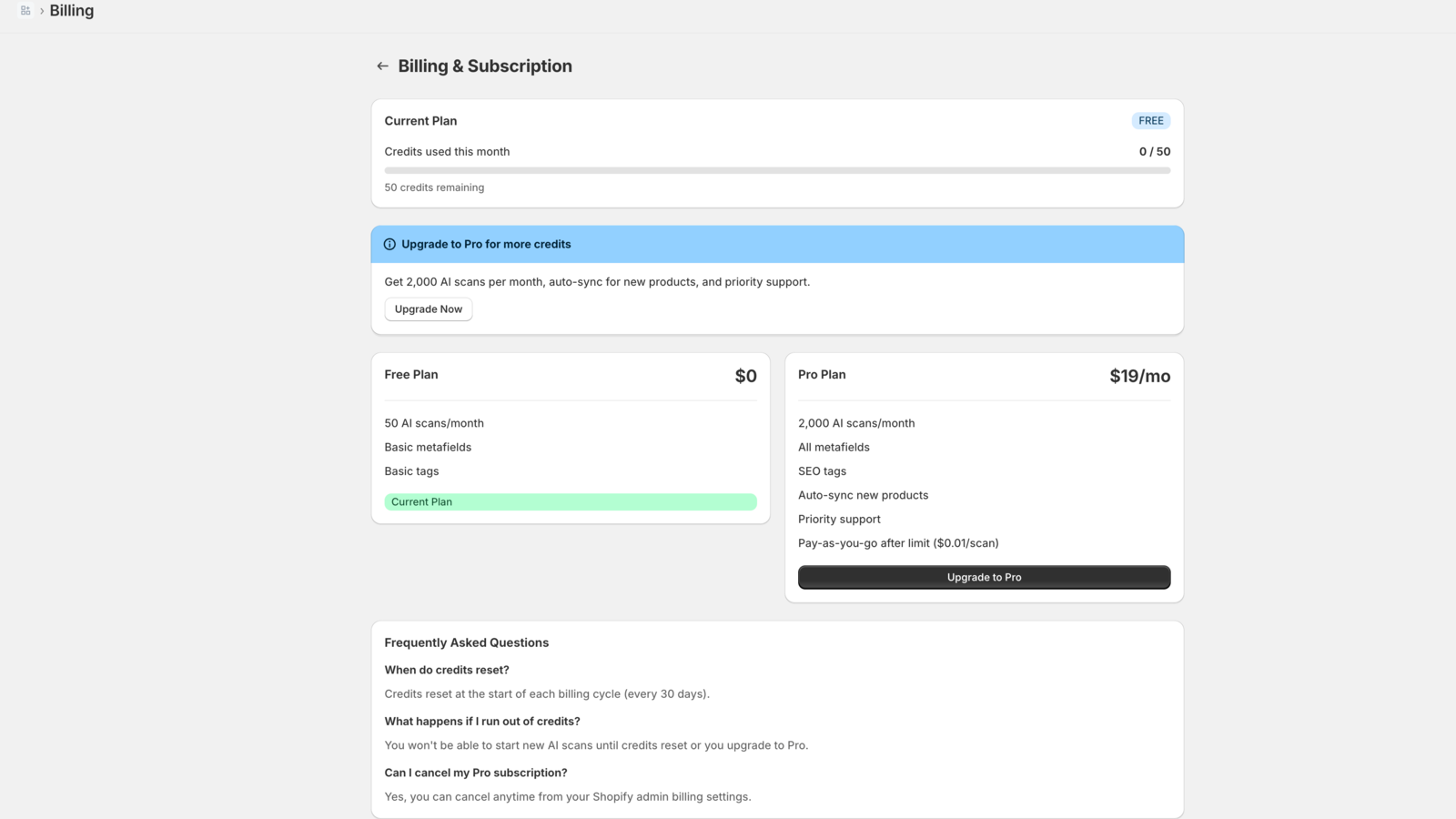Click the app grid icon in breadcrumb
This screenshot has width=1456, height=819.
point(25,11)
